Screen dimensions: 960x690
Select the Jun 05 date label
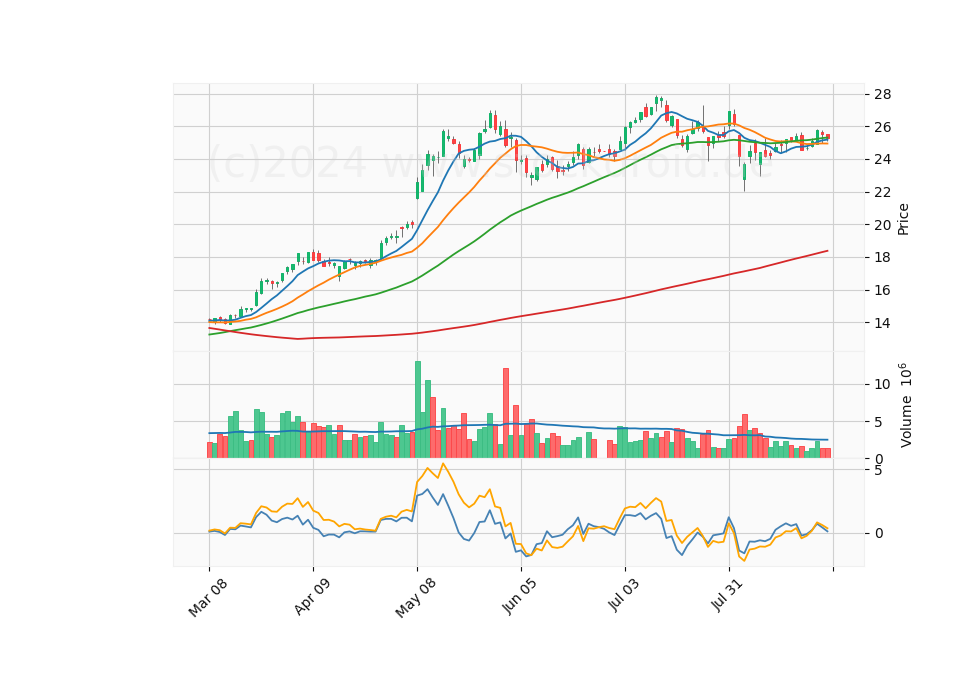point(519,596)
